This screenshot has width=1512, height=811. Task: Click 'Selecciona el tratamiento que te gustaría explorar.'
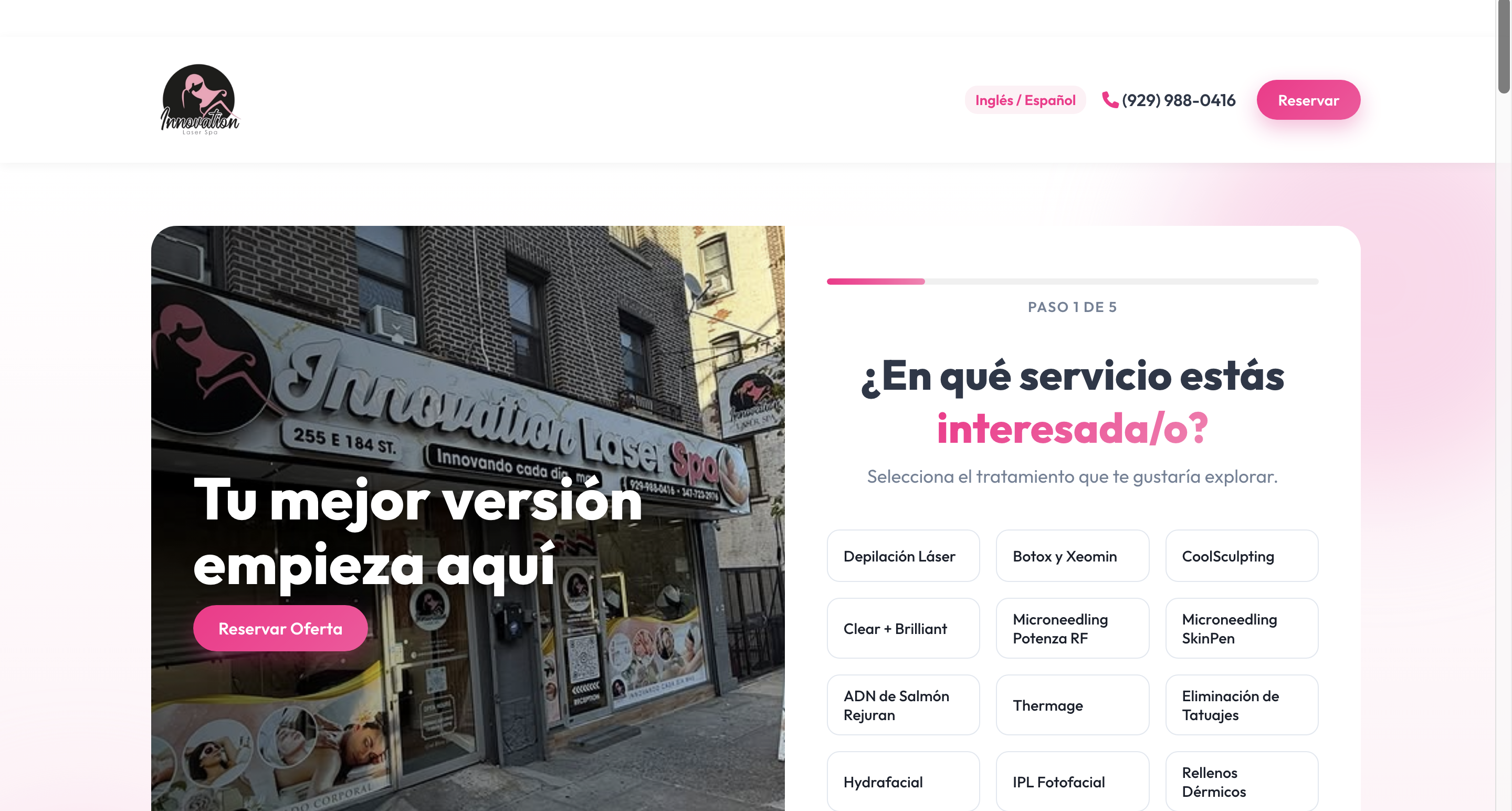tap(1073, 476)
